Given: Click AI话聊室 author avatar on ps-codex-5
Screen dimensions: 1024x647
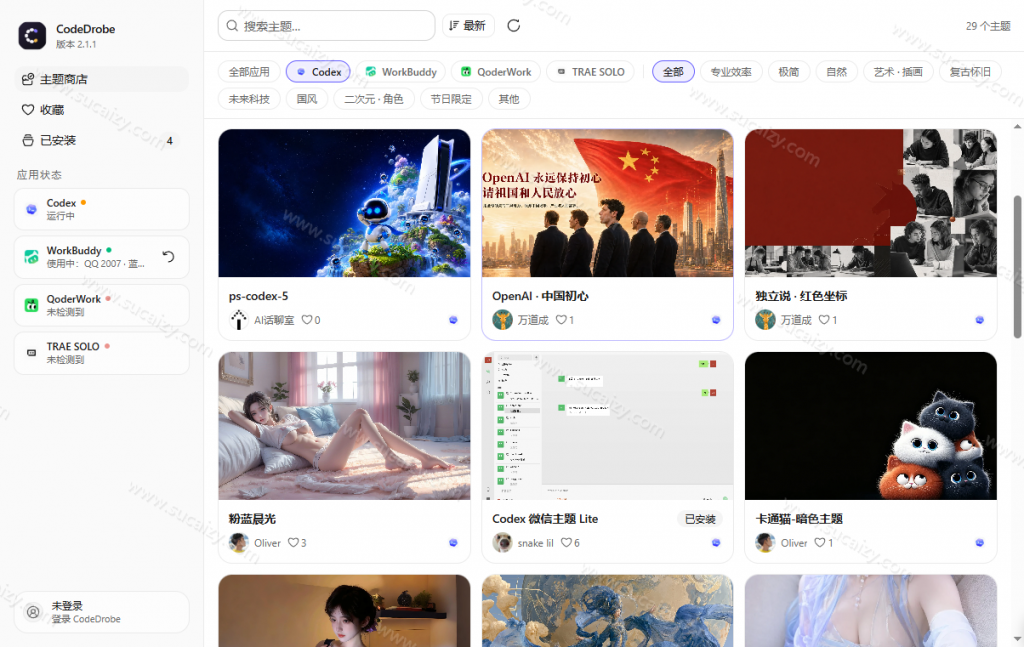Looking at the screenshot, I should coord(239,320).
